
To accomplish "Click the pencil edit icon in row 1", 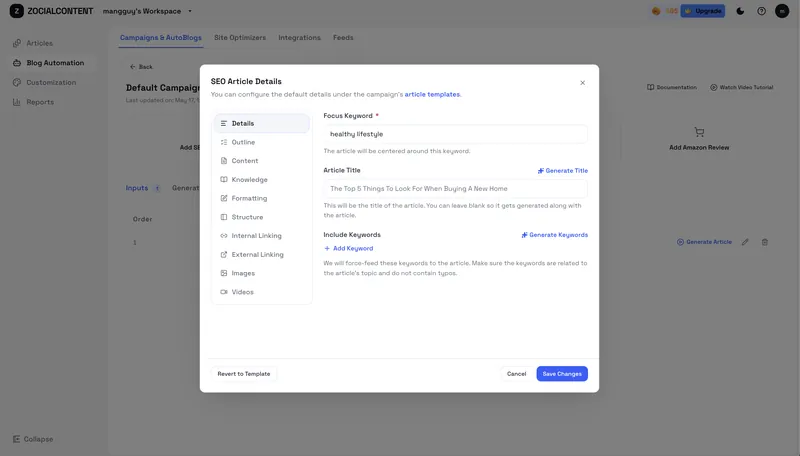I will pyautogui.click(x=745, y=242).
